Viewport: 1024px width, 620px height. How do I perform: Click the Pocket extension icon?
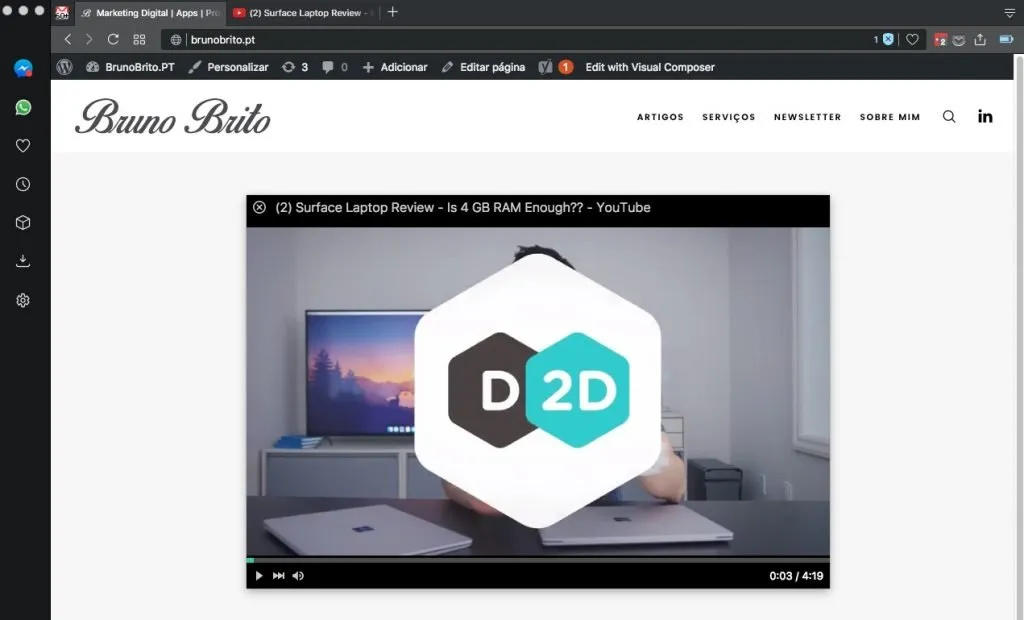(x=959, y=40)
